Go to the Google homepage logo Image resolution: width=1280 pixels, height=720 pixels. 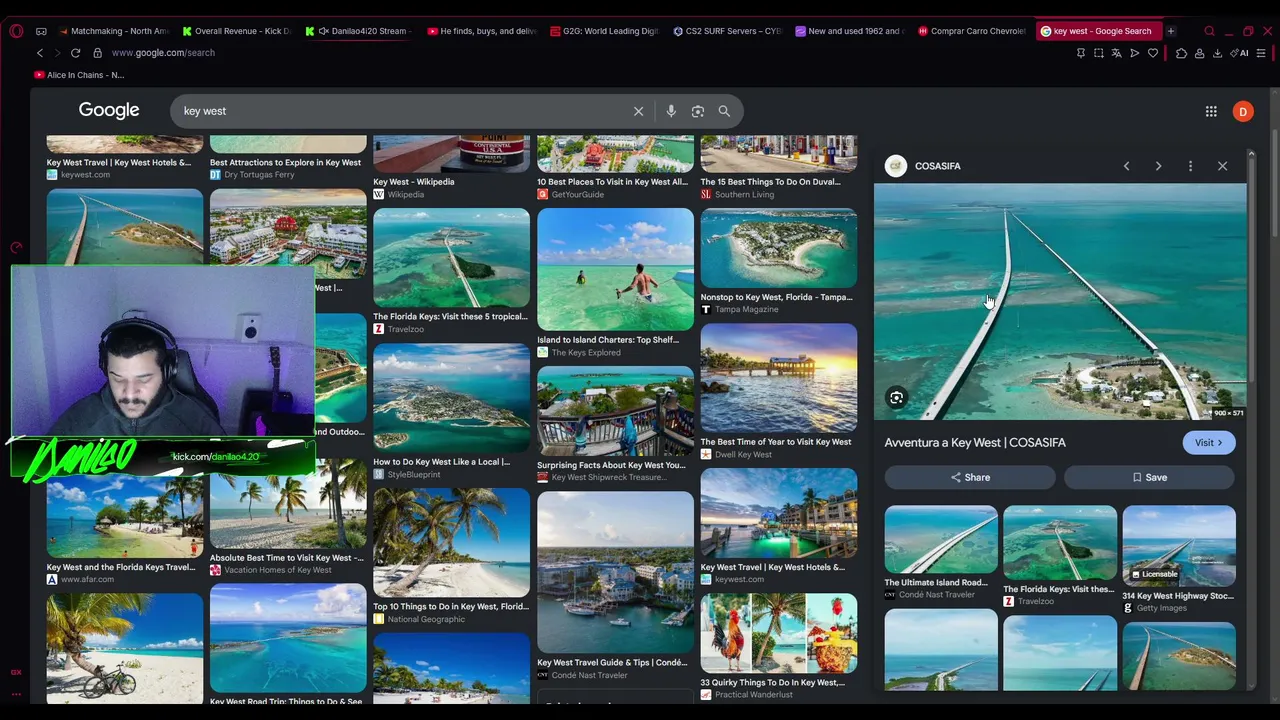(x=109, y=110)
